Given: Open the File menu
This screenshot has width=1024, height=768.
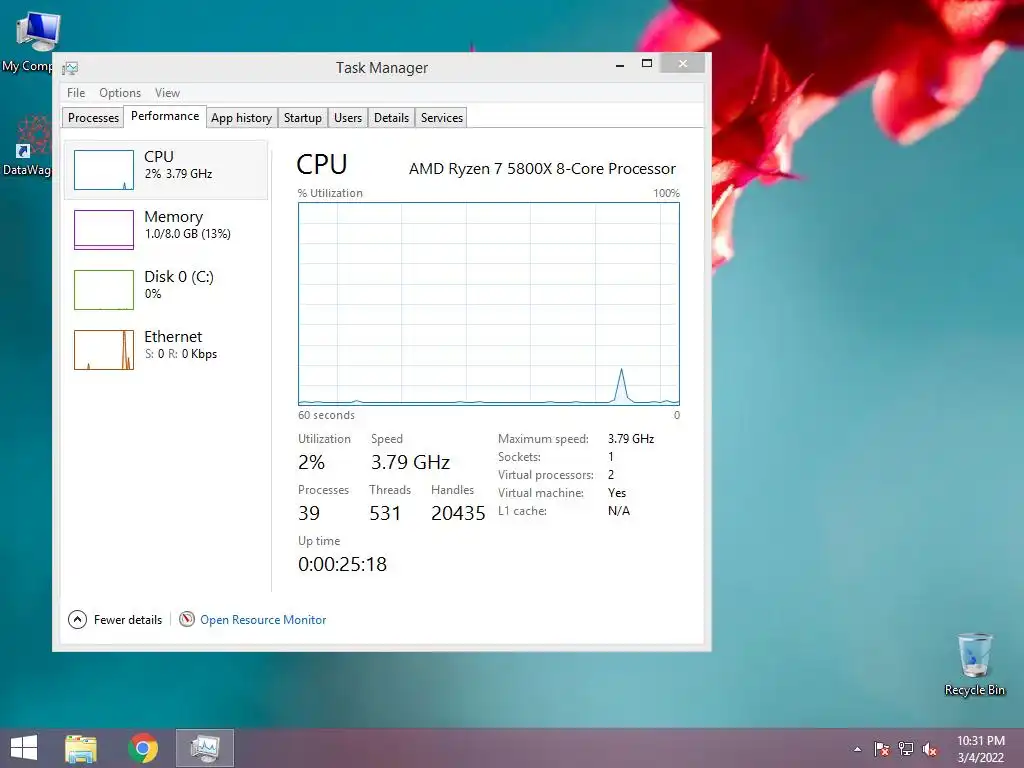Looking at the screenshot, I should point(76,93).
